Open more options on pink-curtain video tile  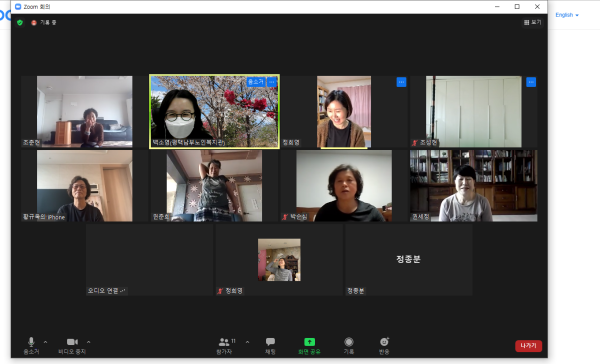(401, 82)
